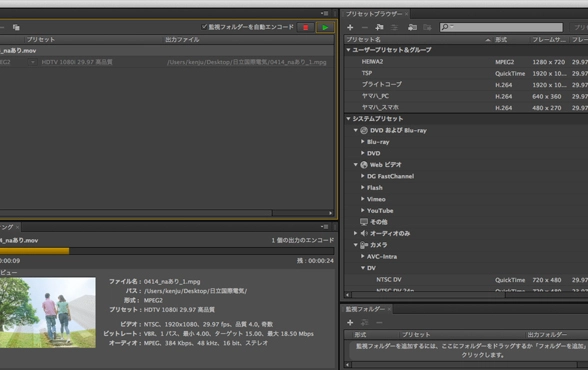Select the プリセットブラウザー tab

pyautogui.click(x=374, y=14)
